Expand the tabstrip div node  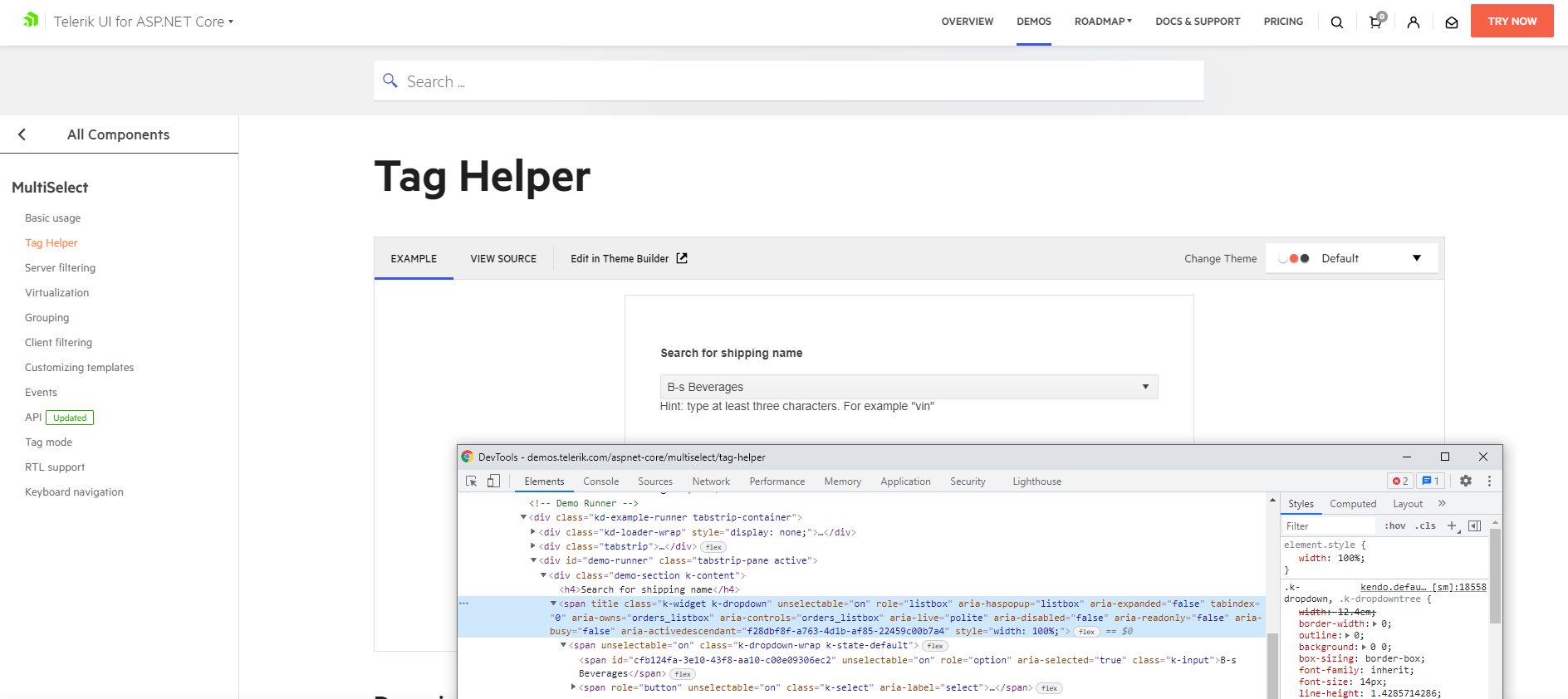533,546
